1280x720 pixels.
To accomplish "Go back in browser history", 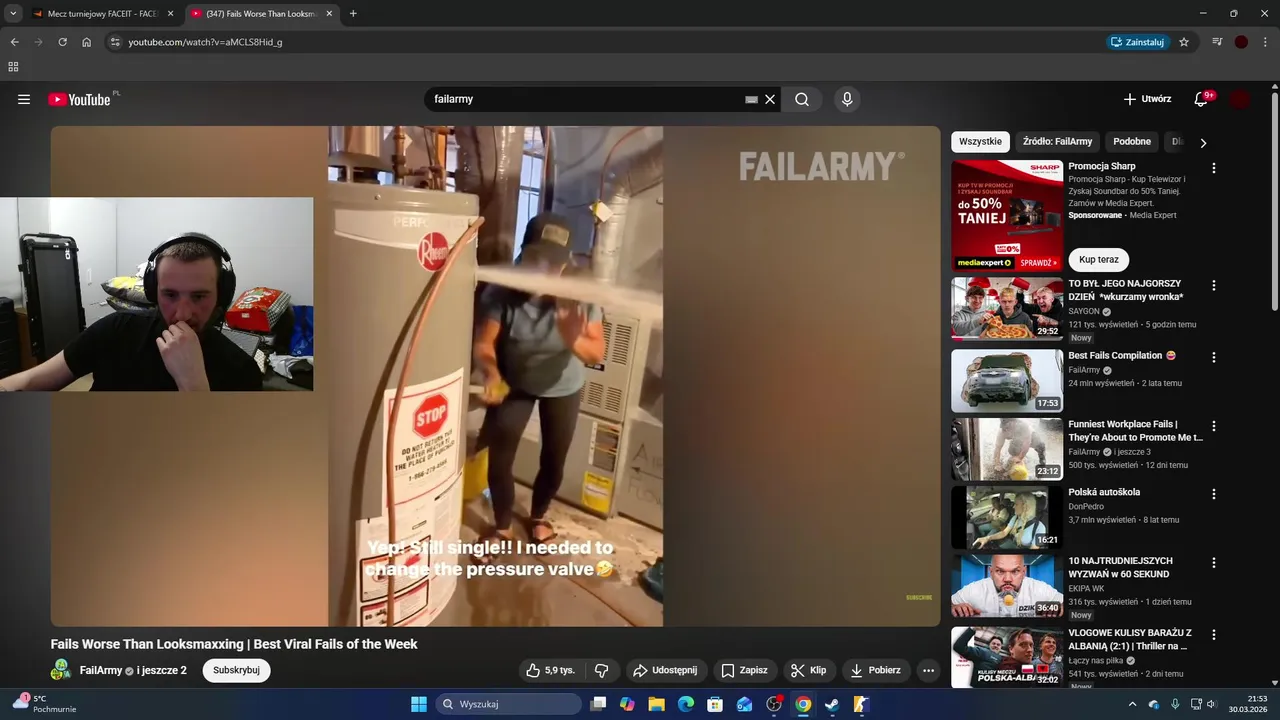I will click(x=14, y=42).
